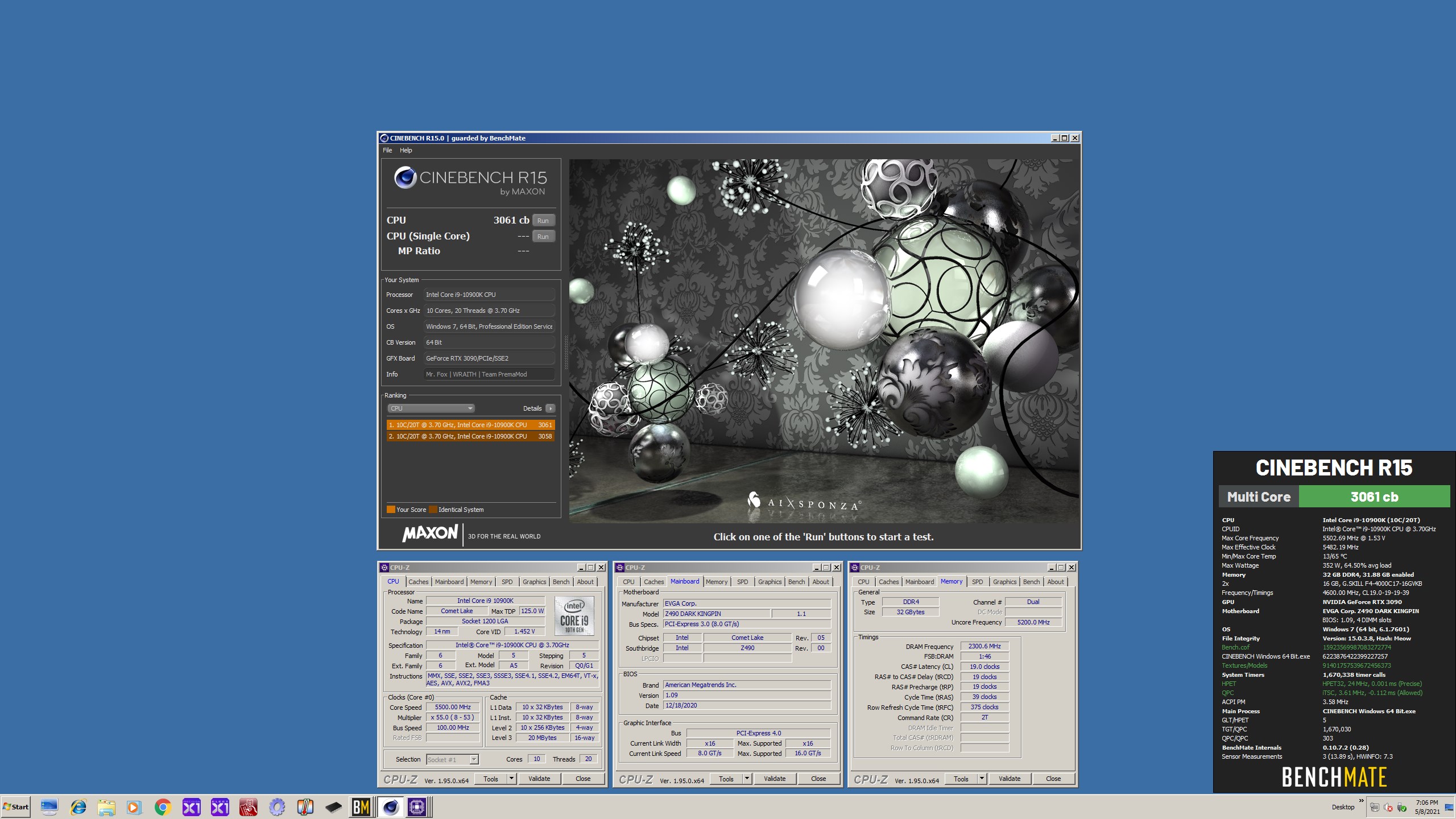Click the CPU-Z chip taskbar icon
Viewport: 1456px width, 819px height.
tap(417, 807)
